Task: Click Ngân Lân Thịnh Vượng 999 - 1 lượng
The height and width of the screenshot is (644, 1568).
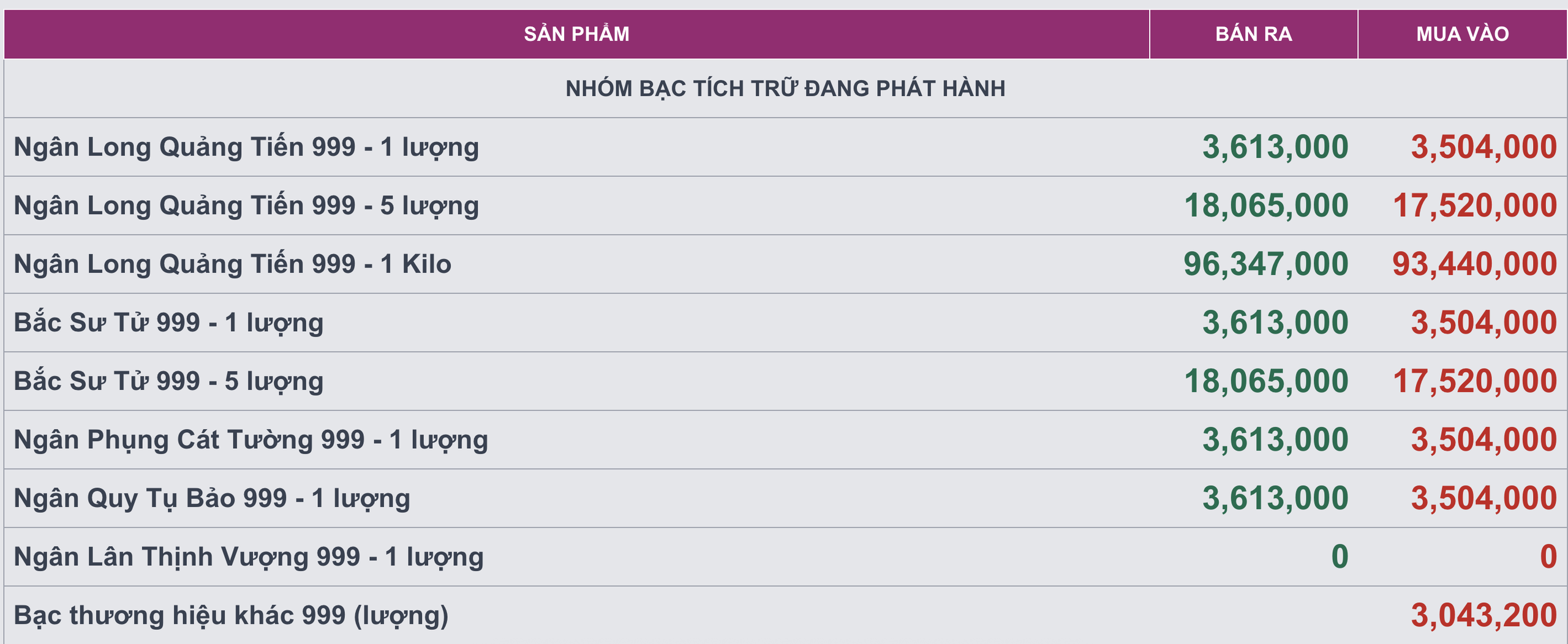Action: (249, 556)
